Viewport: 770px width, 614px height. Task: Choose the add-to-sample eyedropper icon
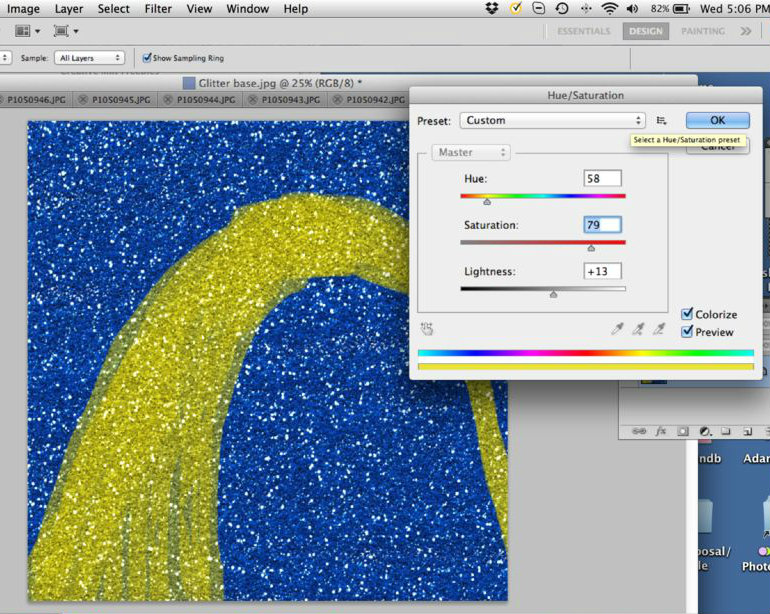[x=638, y=329]
